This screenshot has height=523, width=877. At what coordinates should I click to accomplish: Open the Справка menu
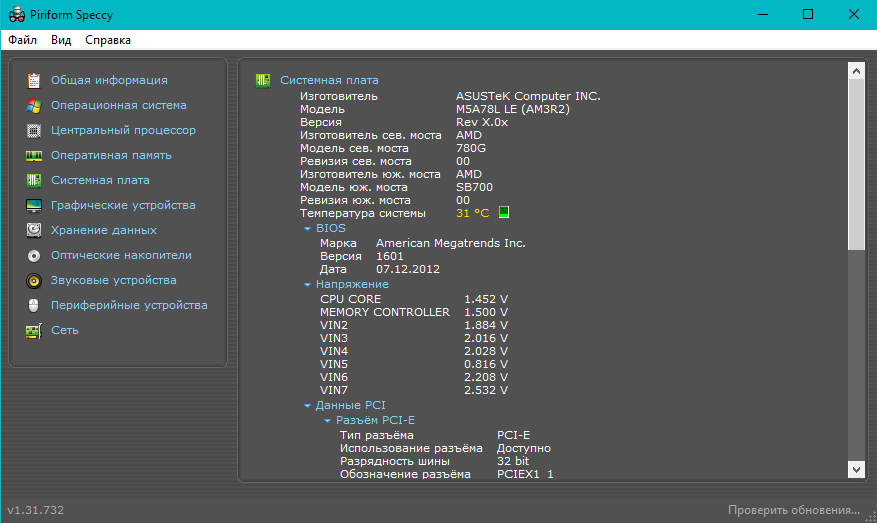click(108, 40)
